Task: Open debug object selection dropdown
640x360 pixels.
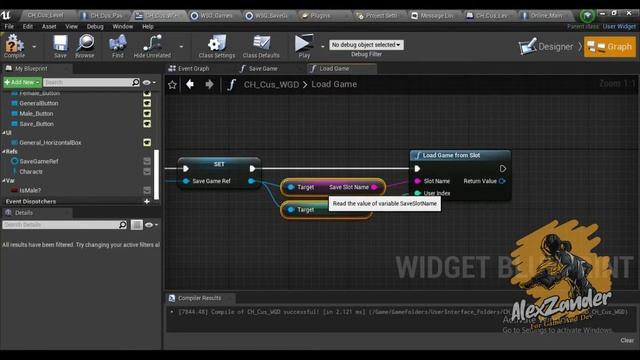Action: tap(366, 44)
